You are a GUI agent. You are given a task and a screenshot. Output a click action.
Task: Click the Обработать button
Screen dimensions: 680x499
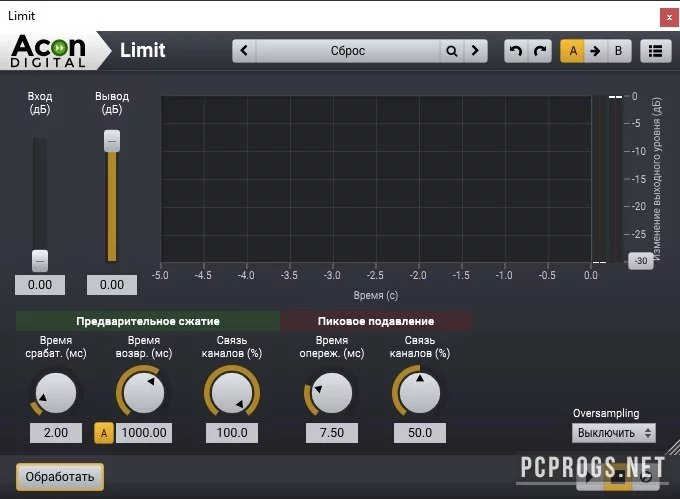coord(60,477)
